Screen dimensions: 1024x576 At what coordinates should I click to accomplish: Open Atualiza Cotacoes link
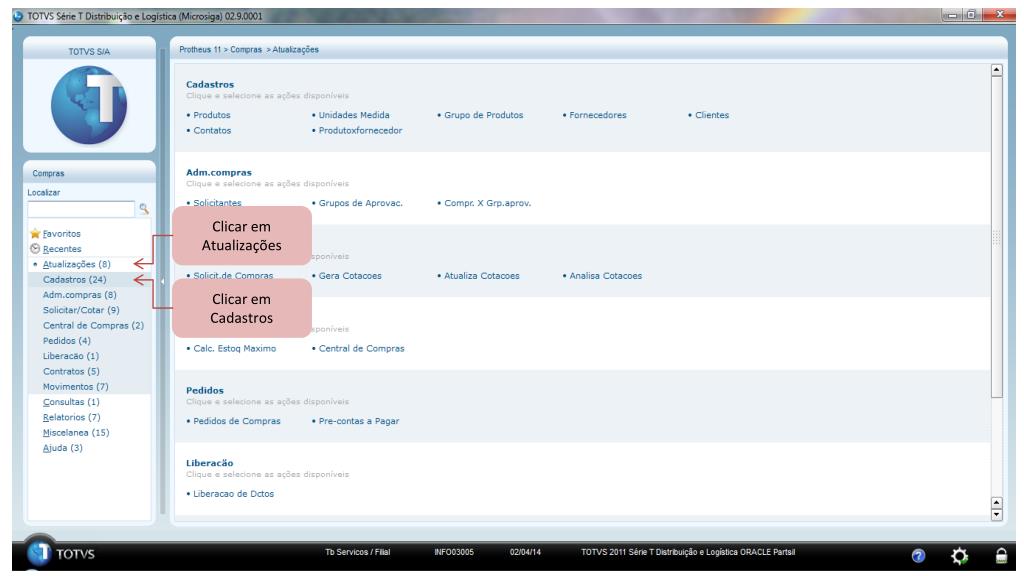482,276
